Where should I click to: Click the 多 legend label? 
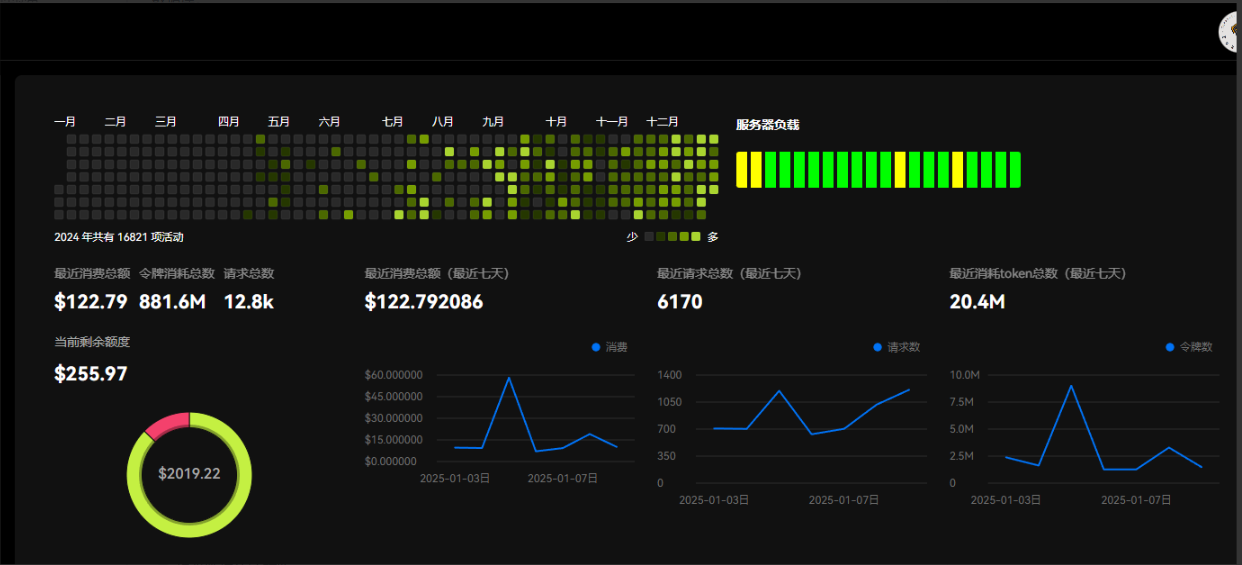[713, 237]
